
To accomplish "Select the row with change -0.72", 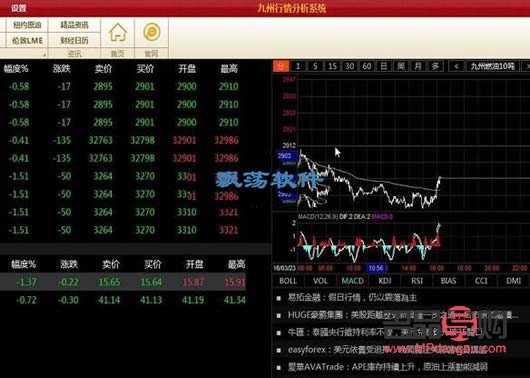I will (x=26, y=300).
